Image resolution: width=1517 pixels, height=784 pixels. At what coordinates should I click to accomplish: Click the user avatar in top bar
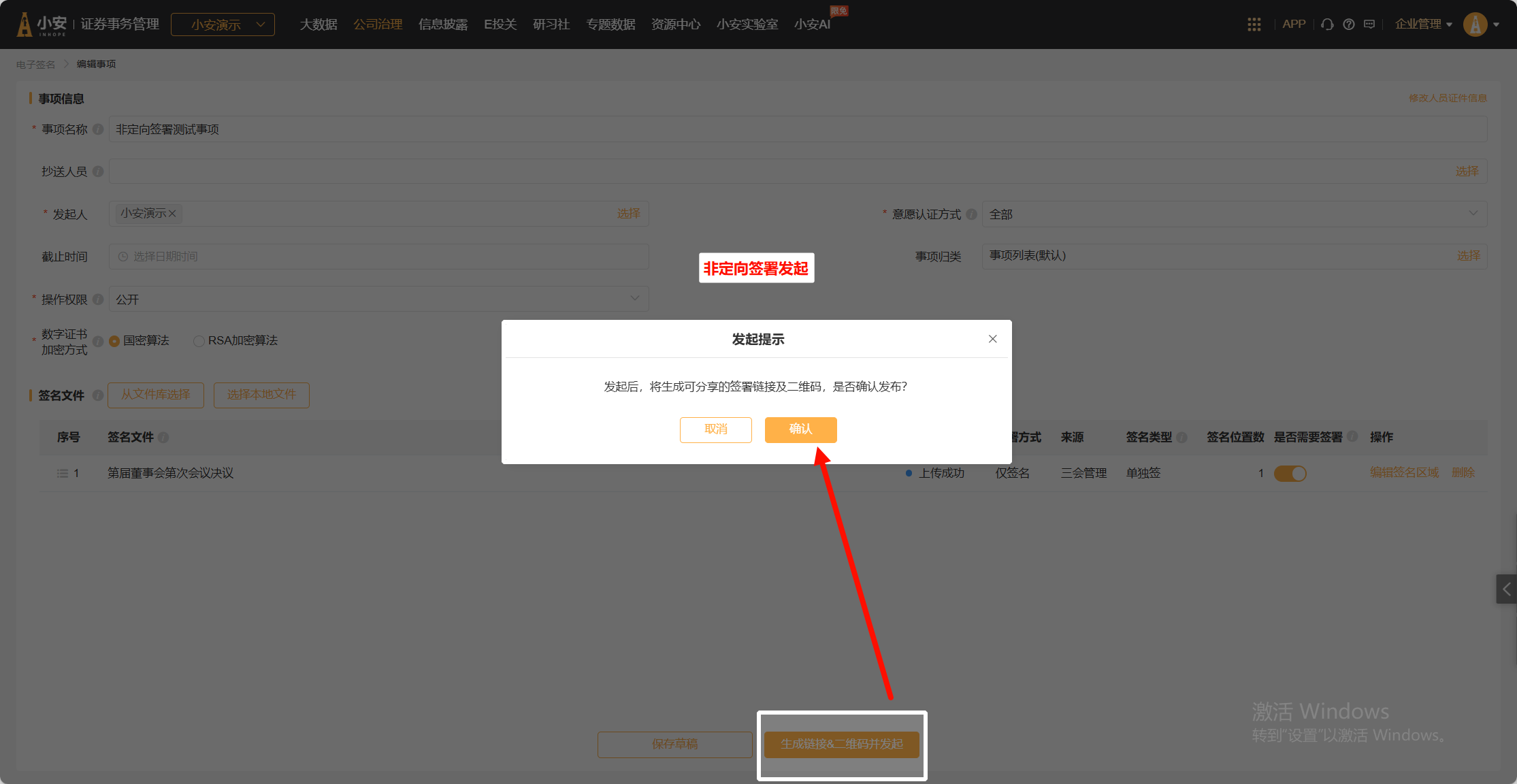[1475, 24]
